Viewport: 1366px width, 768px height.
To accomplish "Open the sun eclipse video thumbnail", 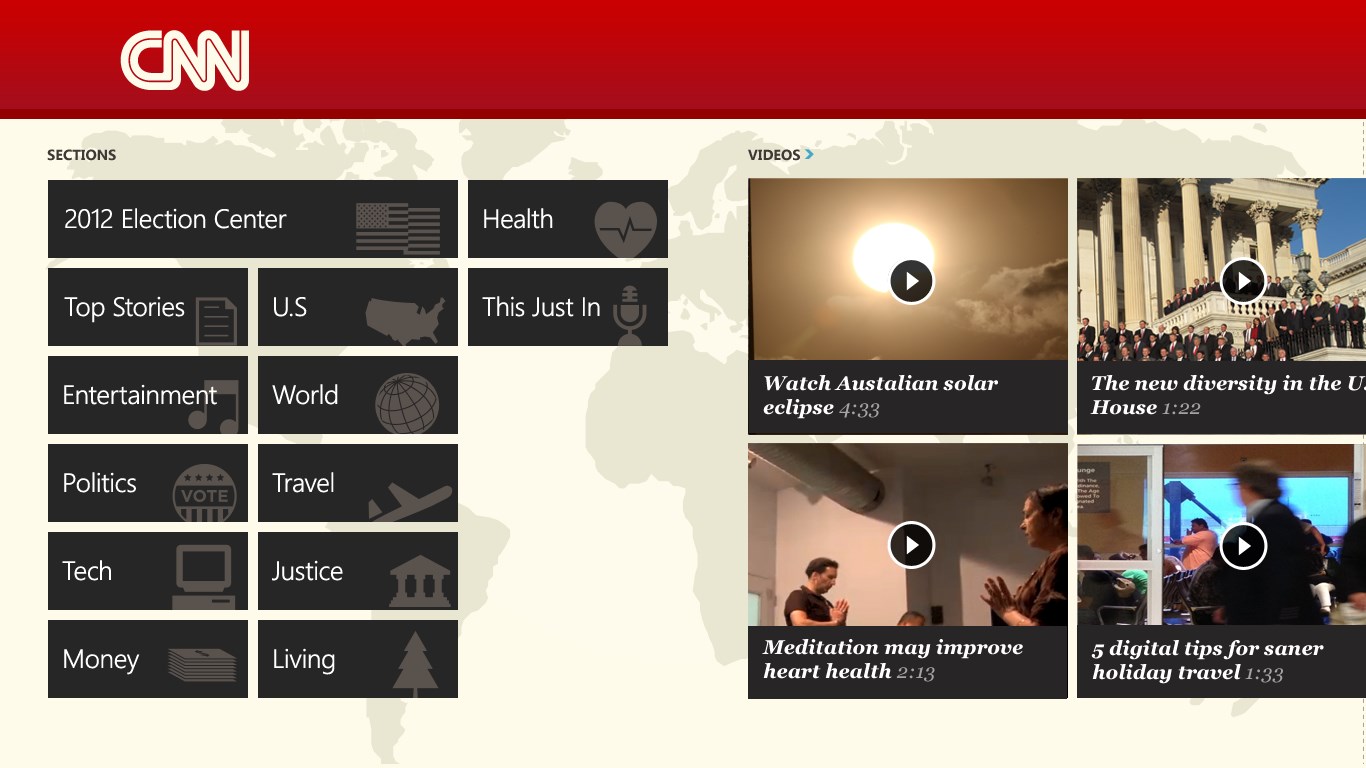I will [x=908, y=269].
